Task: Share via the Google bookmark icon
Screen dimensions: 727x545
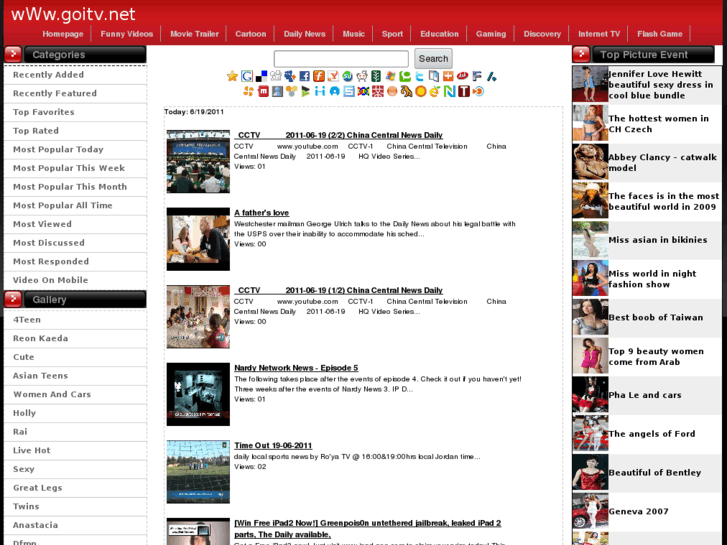Action: click(x=247, y=76)
